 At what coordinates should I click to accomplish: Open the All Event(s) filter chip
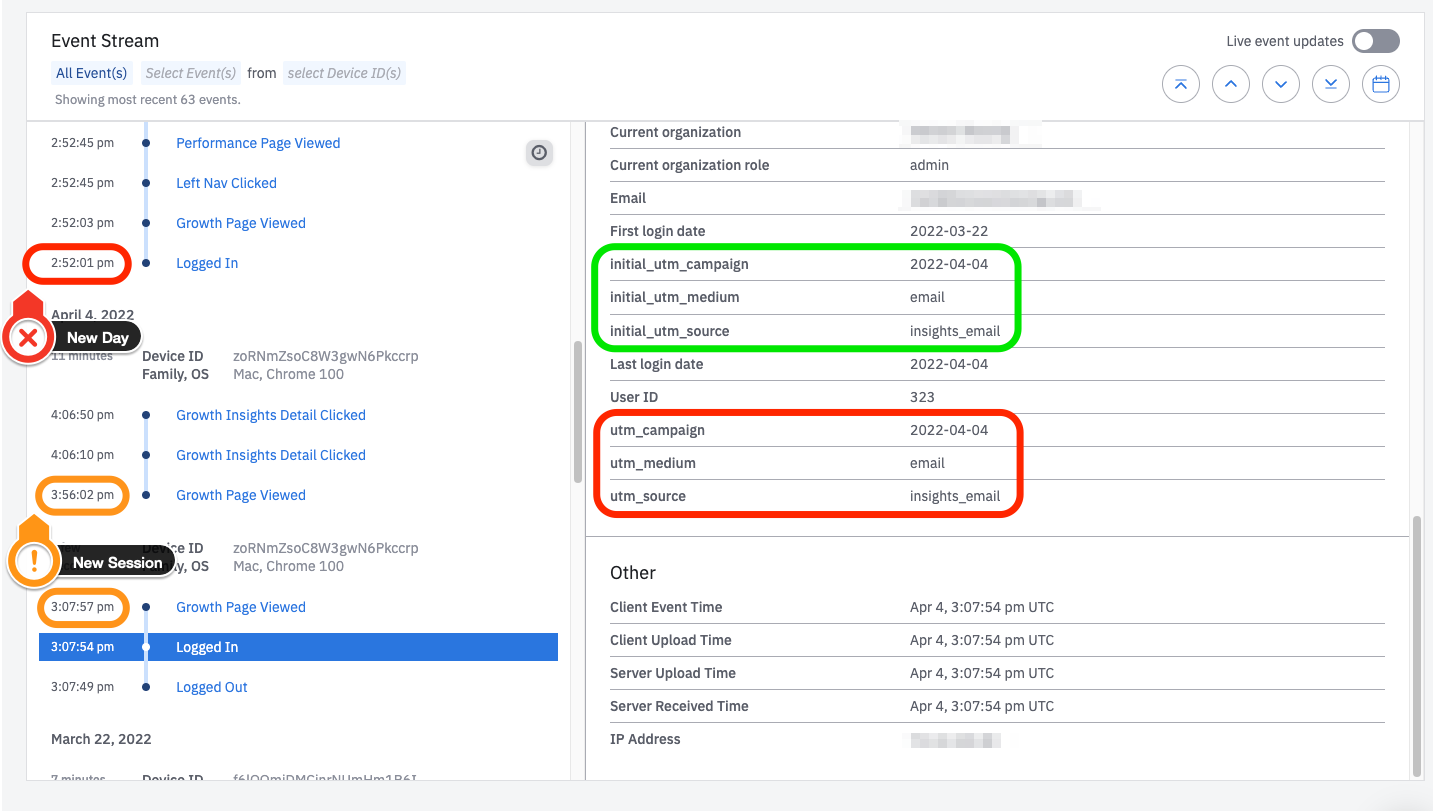92,73
